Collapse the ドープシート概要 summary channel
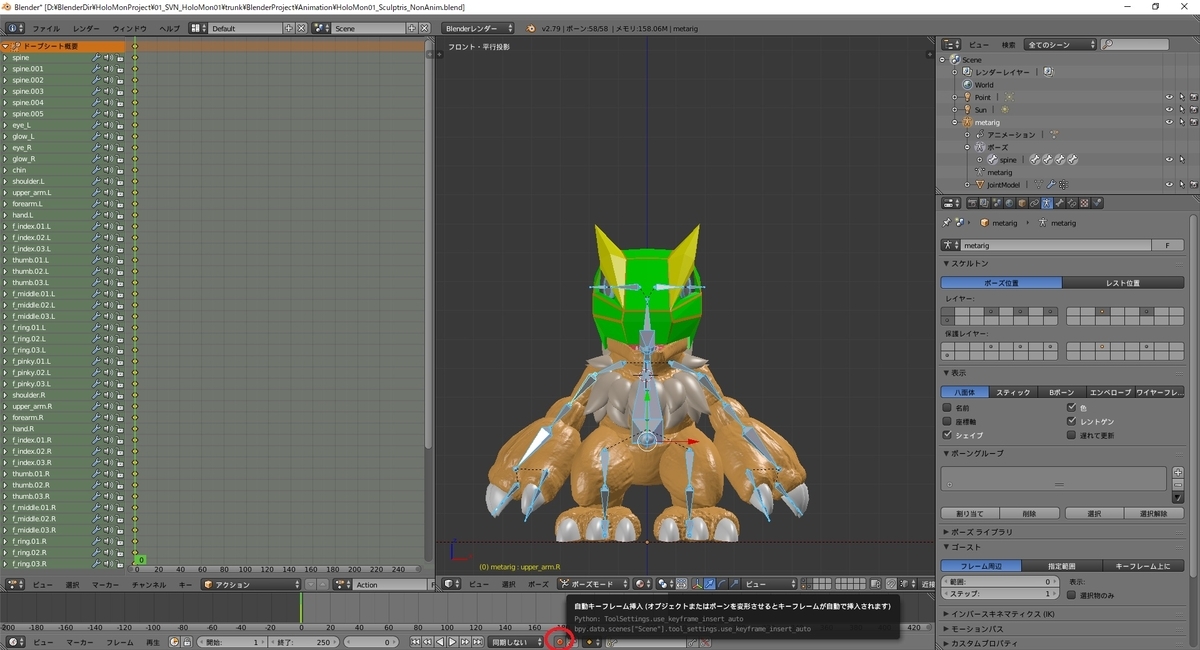This screenshot has width=1200, height=650. [x=6, y=46]
